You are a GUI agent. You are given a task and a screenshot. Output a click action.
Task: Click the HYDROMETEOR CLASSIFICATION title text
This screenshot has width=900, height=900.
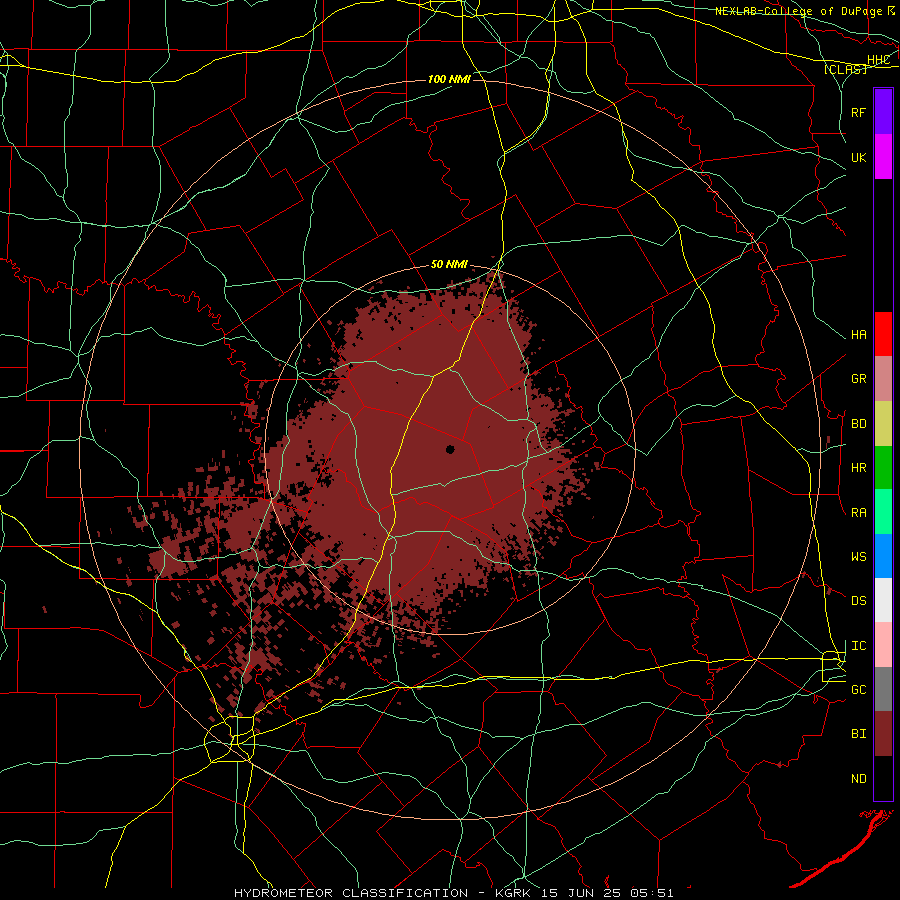click(x=351, y=893)
